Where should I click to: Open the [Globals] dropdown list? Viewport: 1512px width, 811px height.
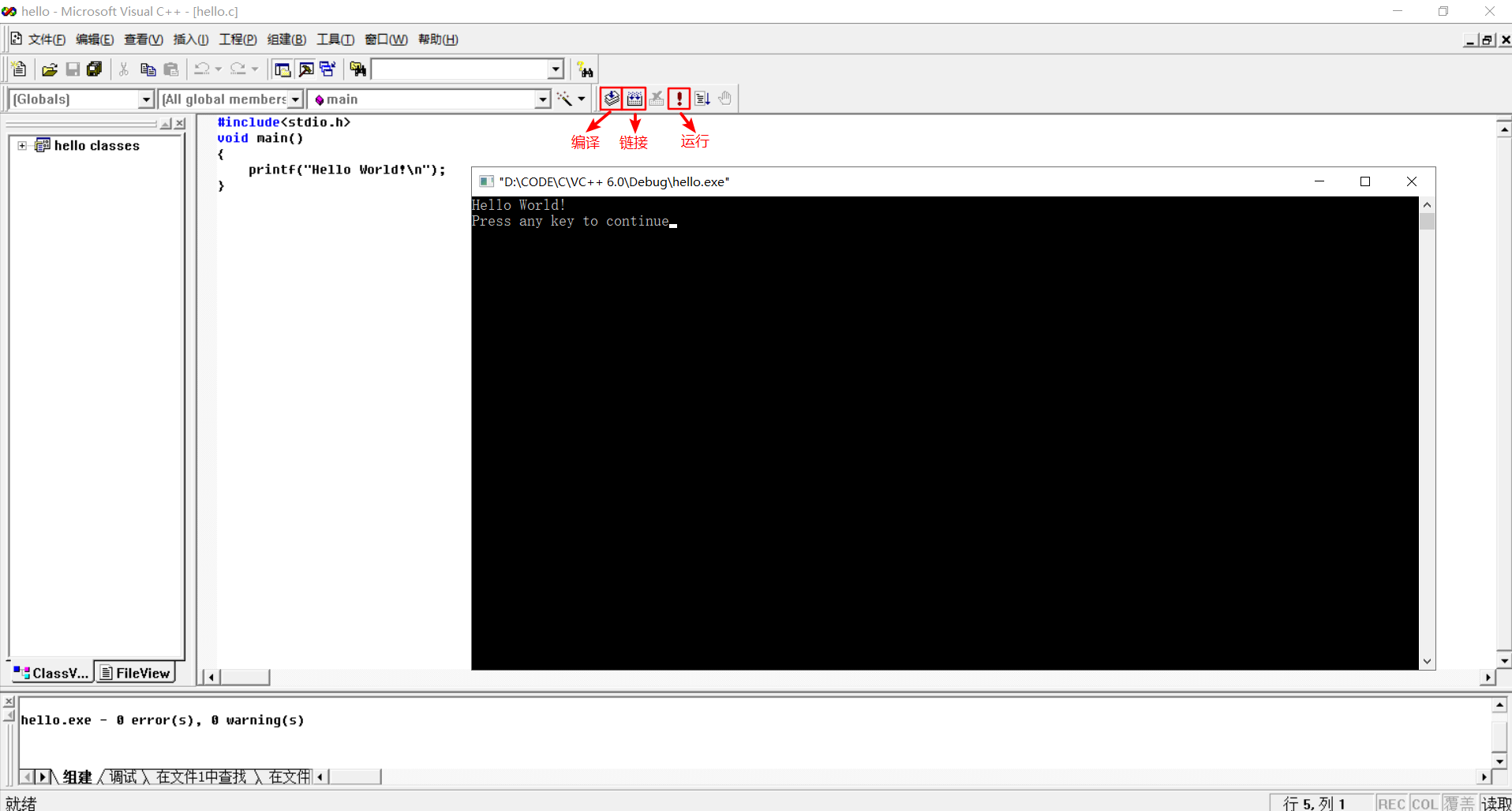(146, 99)
